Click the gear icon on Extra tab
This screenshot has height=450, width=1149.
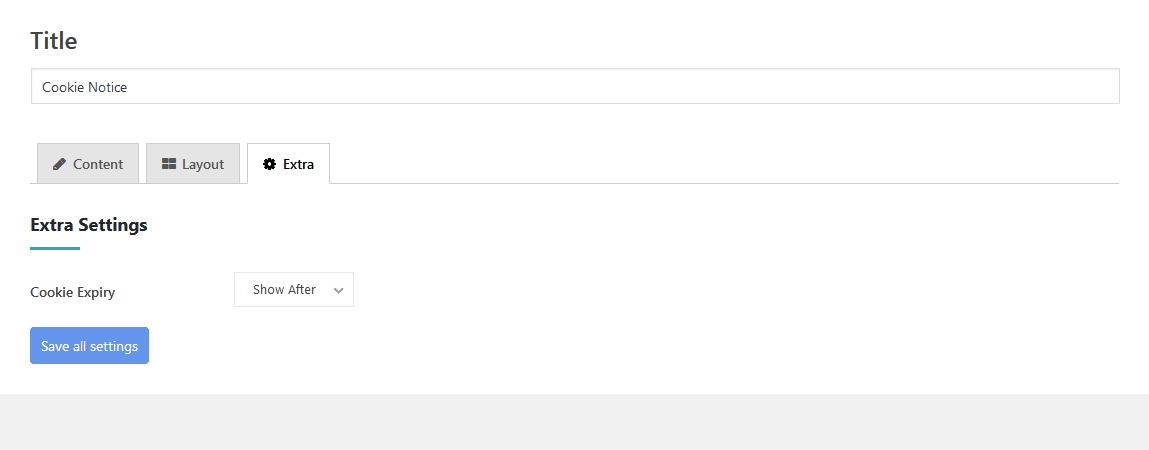[270, 164]
